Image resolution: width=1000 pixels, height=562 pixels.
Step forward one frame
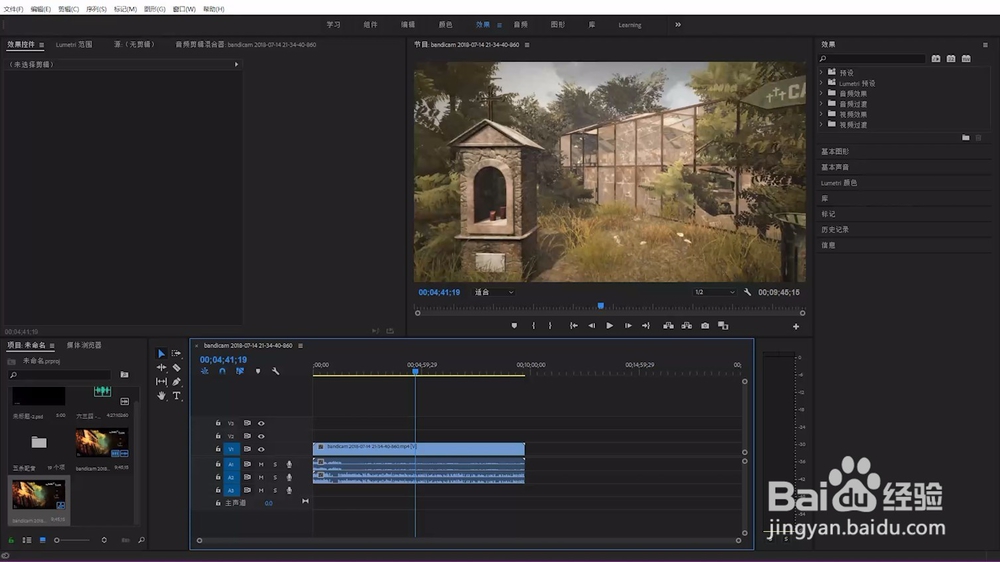tap(628, 326)
